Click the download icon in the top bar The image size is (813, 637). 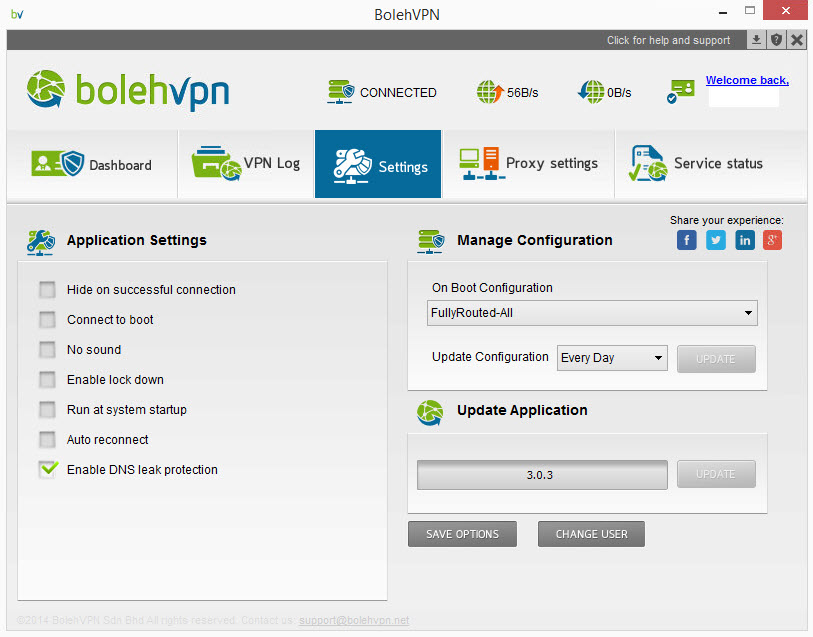click(x=756, y=40)
